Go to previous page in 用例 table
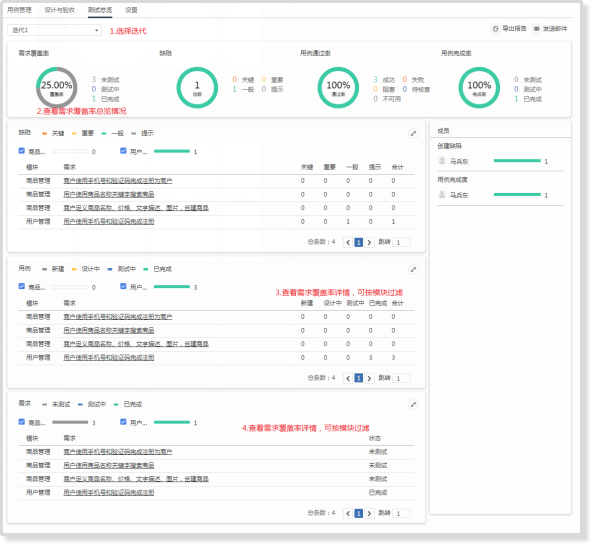 [x=348, y=378]
